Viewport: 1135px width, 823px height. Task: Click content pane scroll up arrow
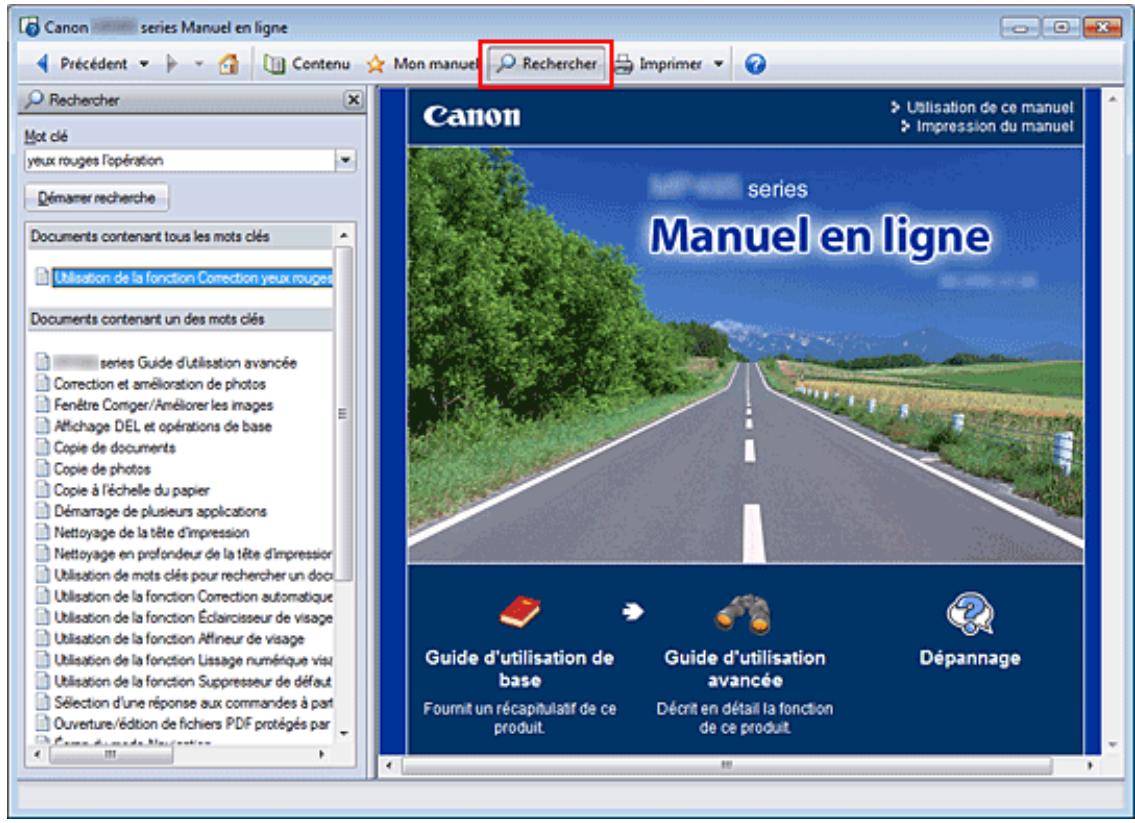click(x=1113, y=98)
